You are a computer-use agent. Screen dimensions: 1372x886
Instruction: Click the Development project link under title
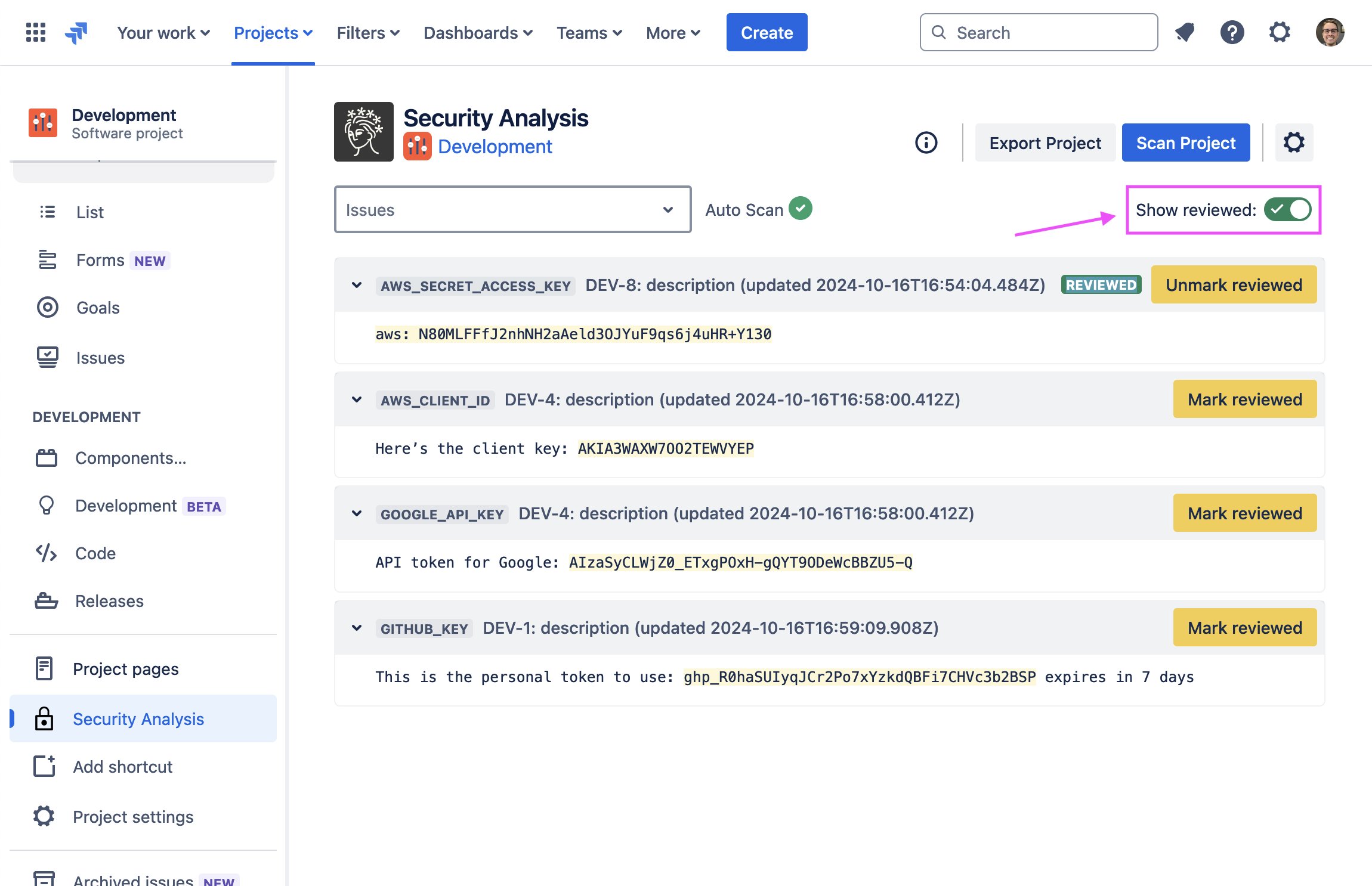[495, 147]
